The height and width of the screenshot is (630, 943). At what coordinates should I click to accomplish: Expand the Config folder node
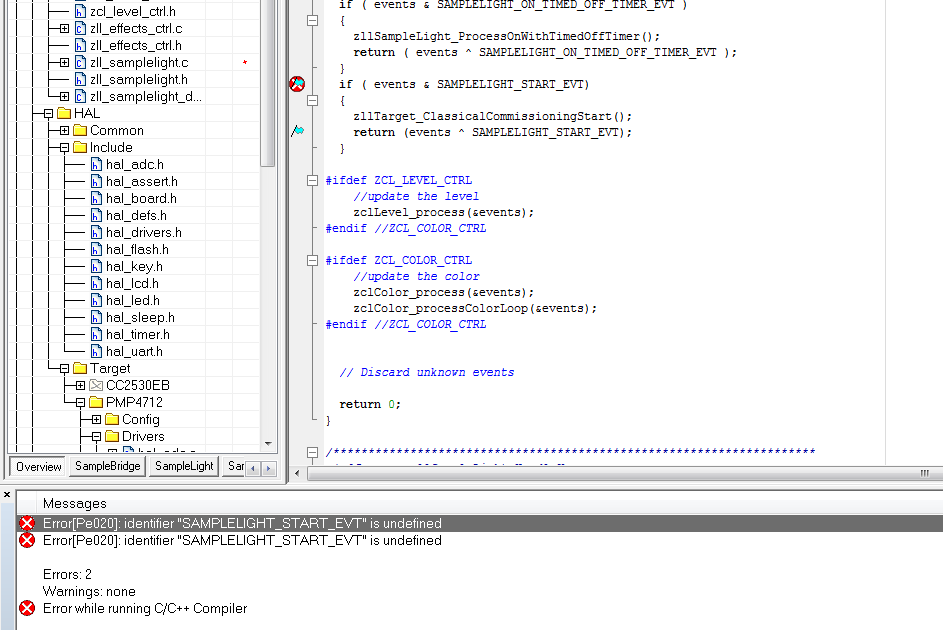(x=96, y=420)
